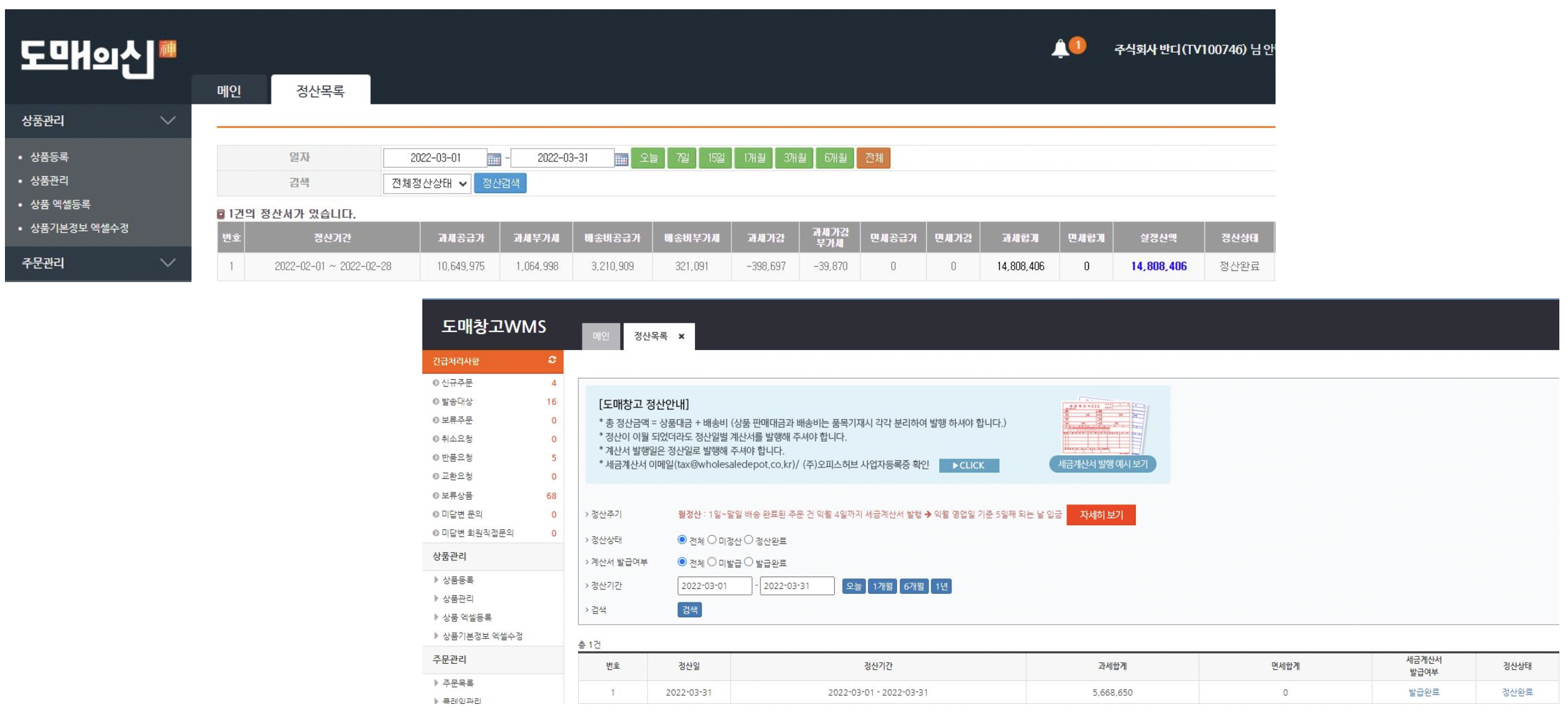Image resolution: width=1568 pixels, height=720 pixels.
Task: Click the CLICK button with arrow icon
Action: [968, 465]
